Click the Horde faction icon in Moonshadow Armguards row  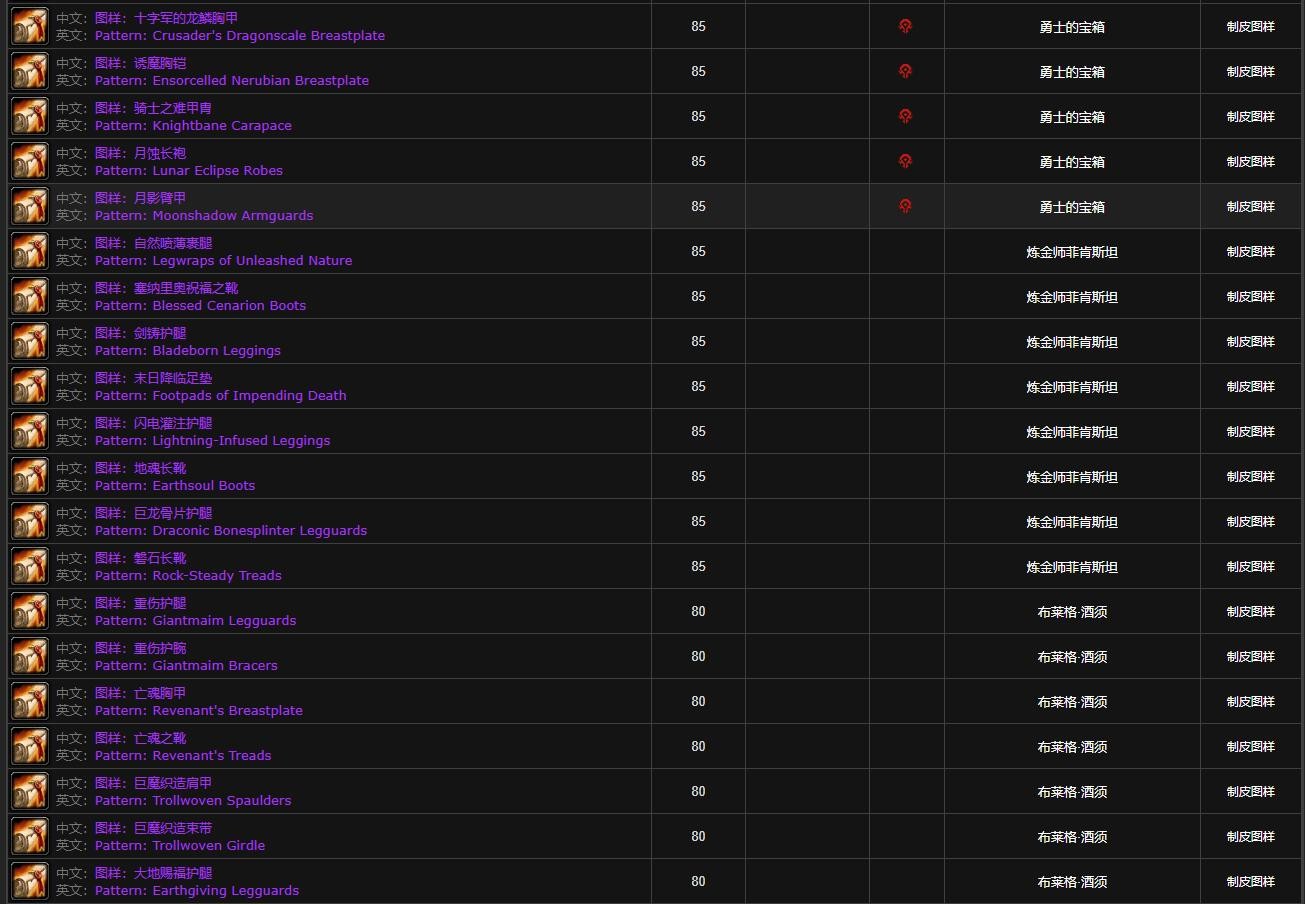click(x=905, y=206)
